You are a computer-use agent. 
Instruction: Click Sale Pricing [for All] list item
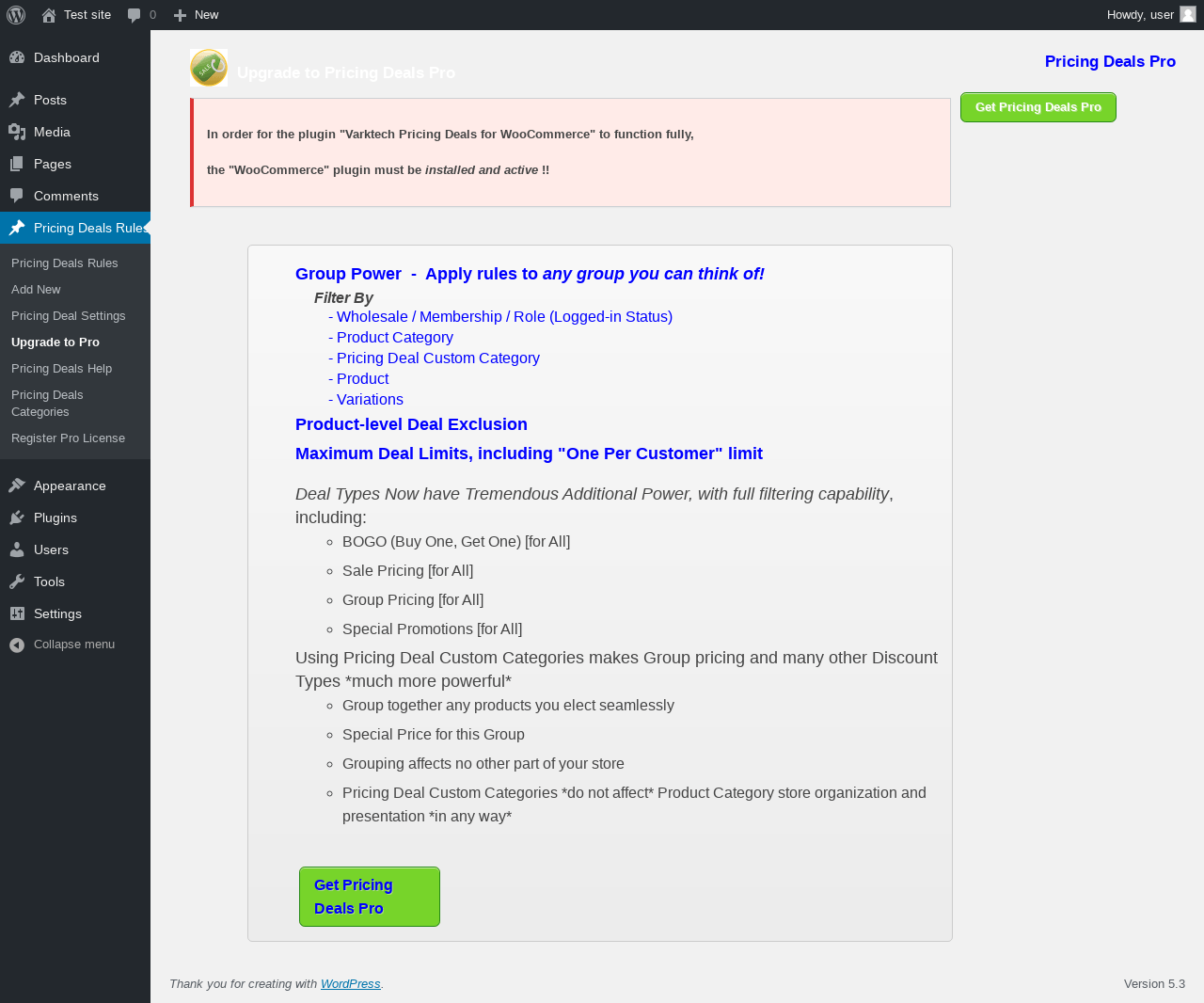[x=407, y=571]
